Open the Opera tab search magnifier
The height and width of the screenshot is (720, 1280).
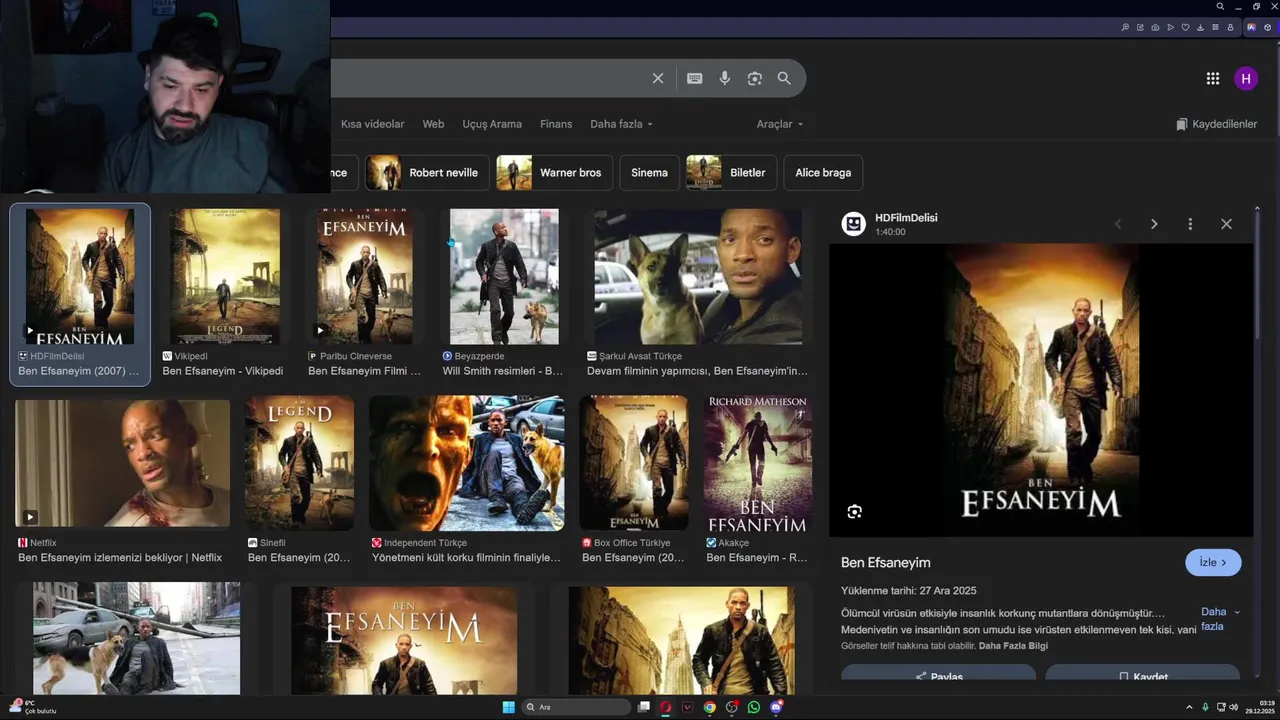pos(1220,6)
